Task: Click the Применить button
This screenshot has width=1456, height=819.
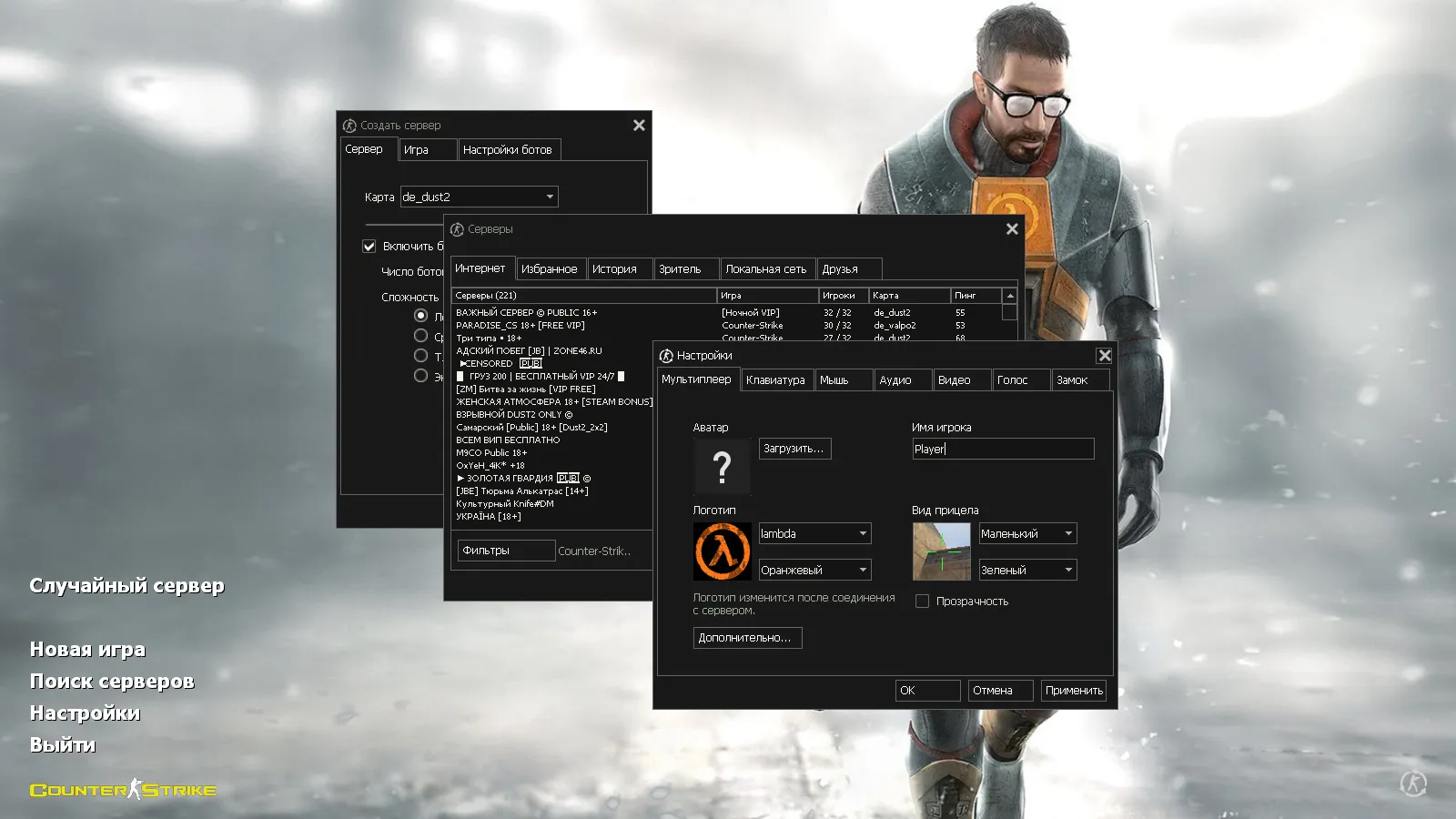Action: click(1074, 691)
